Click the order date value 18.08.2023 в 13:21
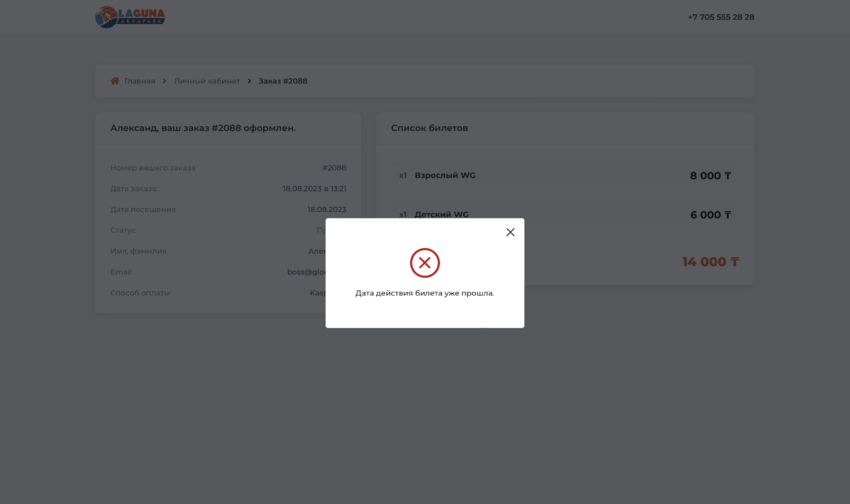The height and width of the screenshot is (504, 850). [x=314, y=189]
